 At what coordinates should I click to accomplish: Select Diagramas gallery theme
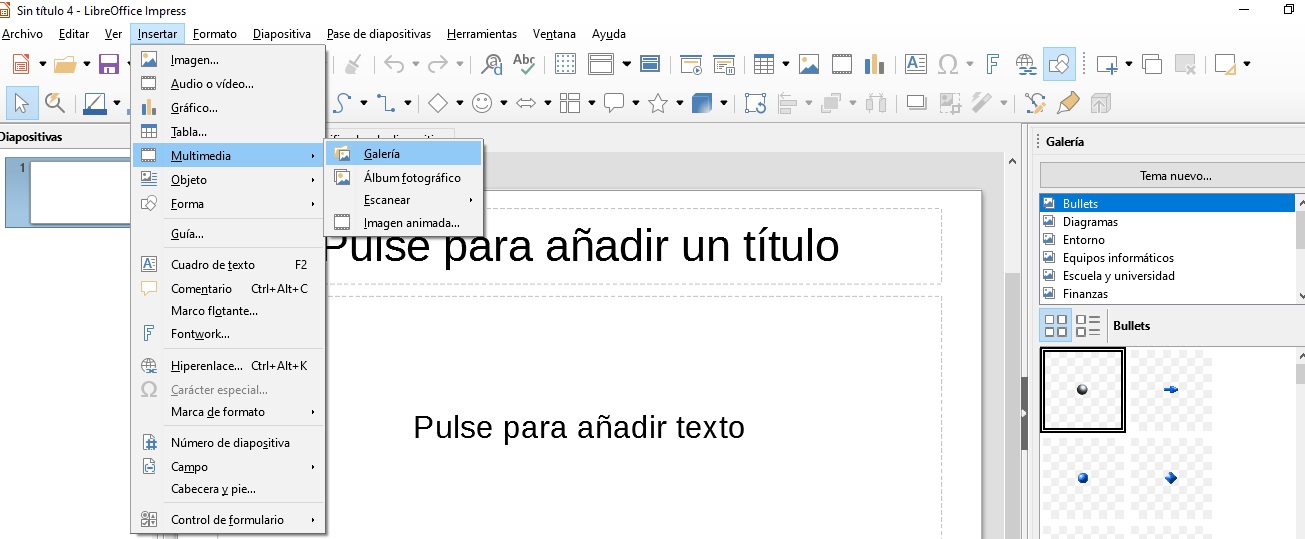click(x=1090, y=222)
